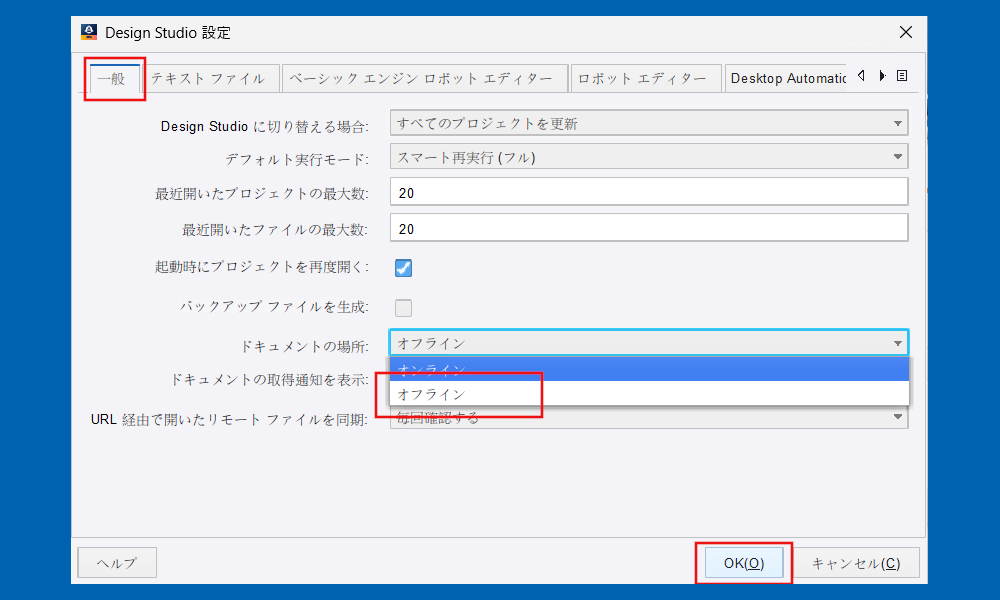Click the キャンセル(C) button
Screen dimensions: 1000x600
click(855, 563)
